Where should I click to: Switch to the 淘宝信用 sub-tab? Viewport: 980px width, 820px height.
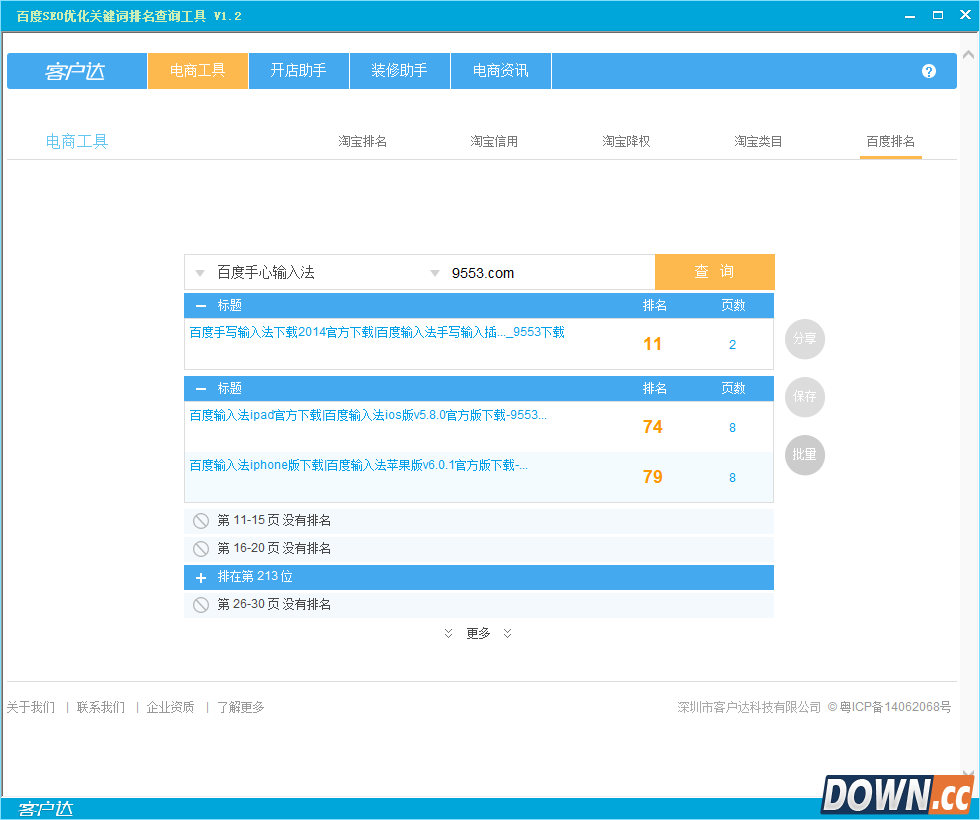(493, 141)
